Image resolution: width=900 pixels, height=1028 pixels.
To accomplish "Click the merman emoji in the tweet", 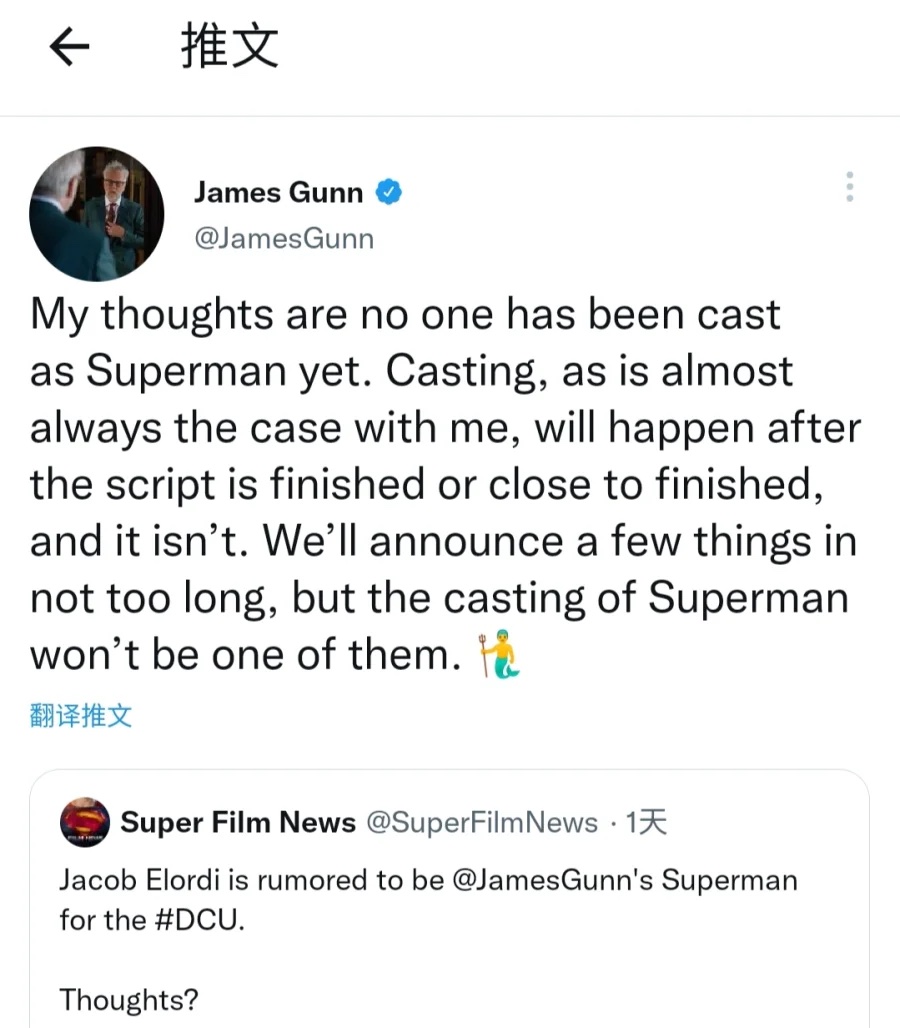I will pos(499,654).
